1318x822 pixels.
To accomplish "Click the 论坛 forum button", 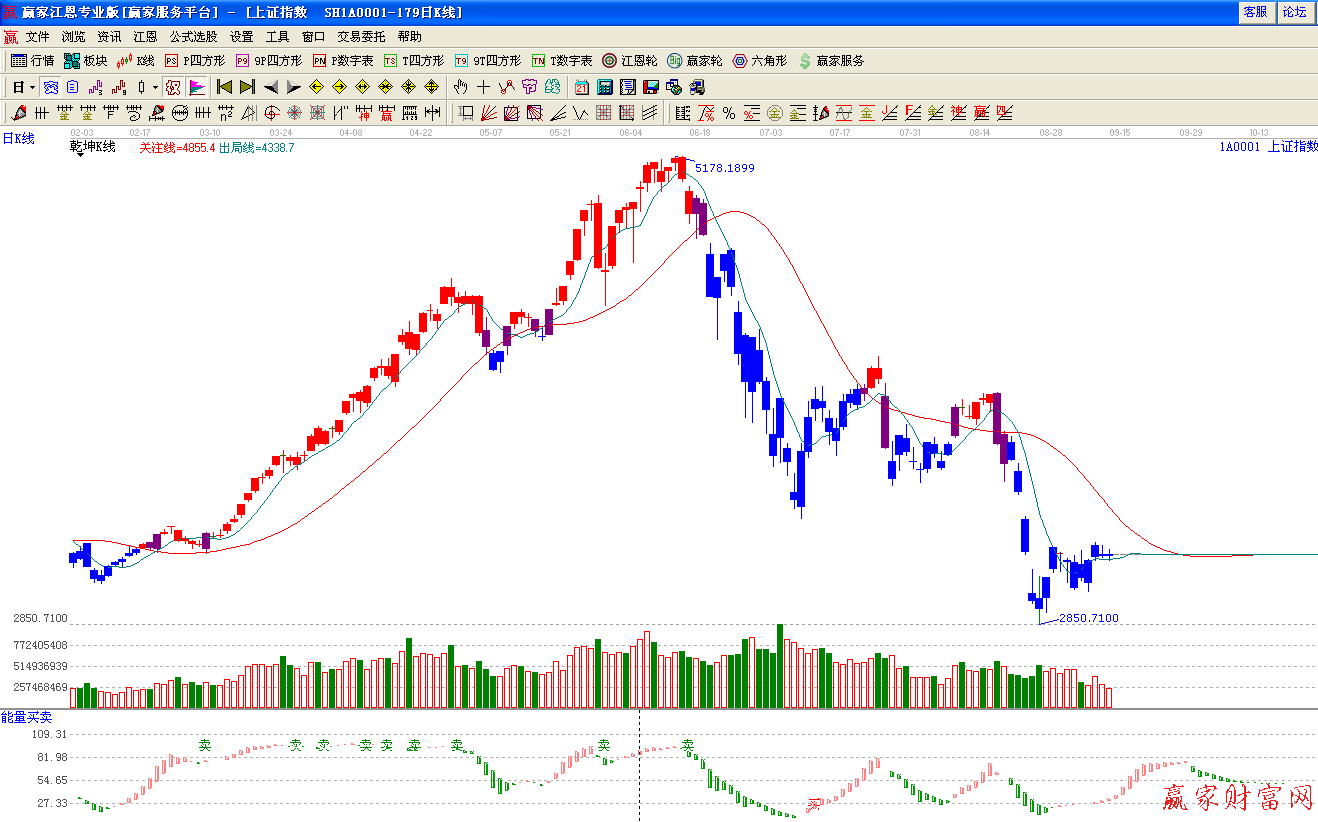I will click(x=1294, y=12).
